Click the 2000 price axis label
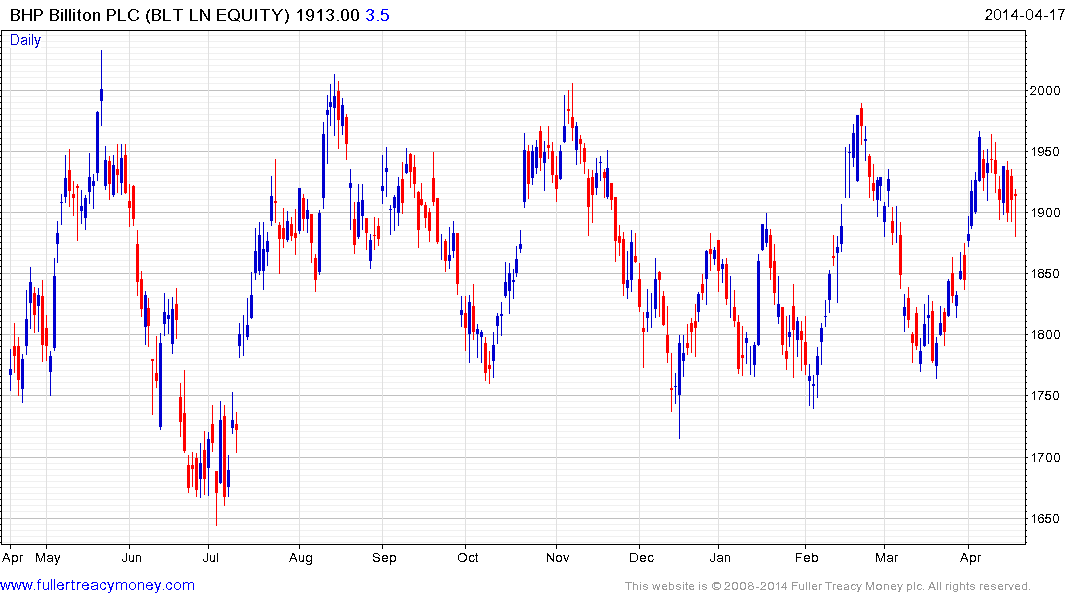The width and height of the screenshot is (1075, 600). pyautogui.click(x=1045, y=91)
